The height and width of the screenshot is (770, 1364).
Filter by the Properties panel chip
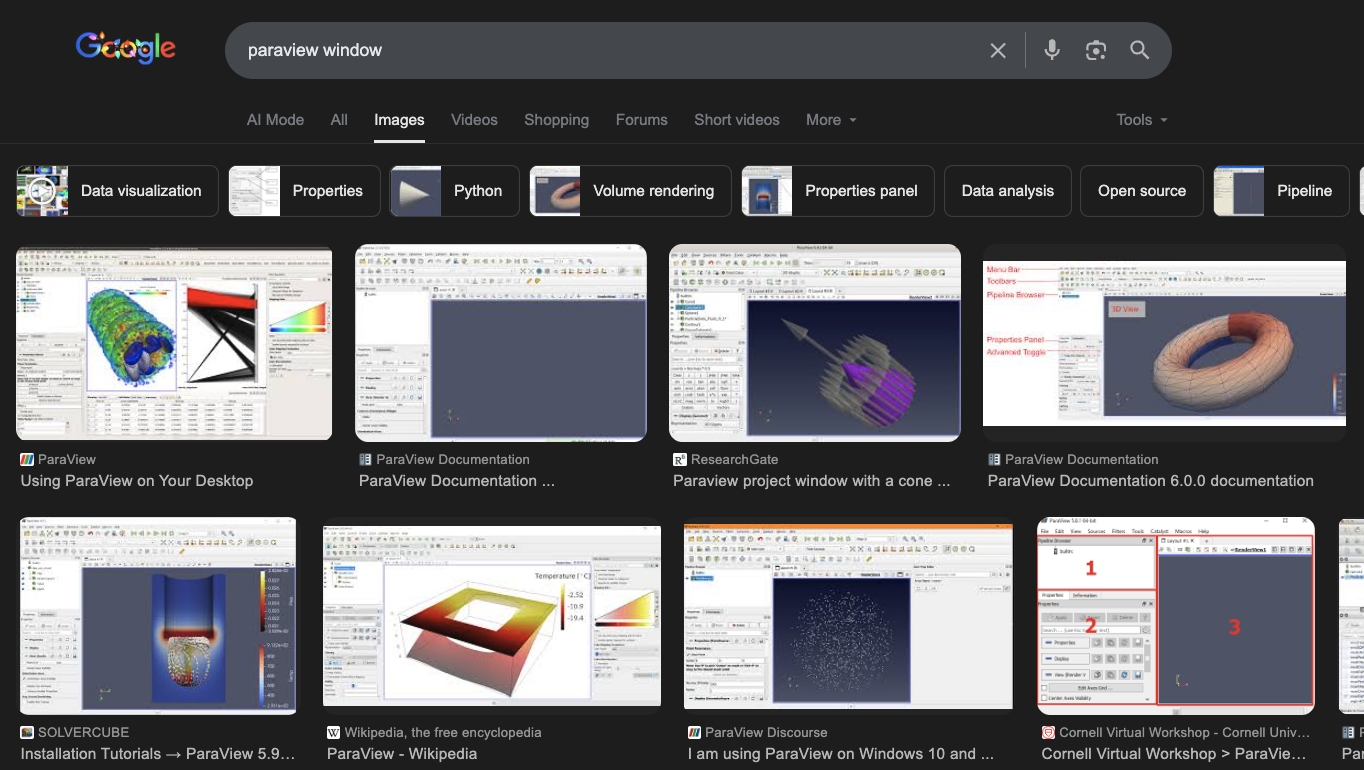838,191
